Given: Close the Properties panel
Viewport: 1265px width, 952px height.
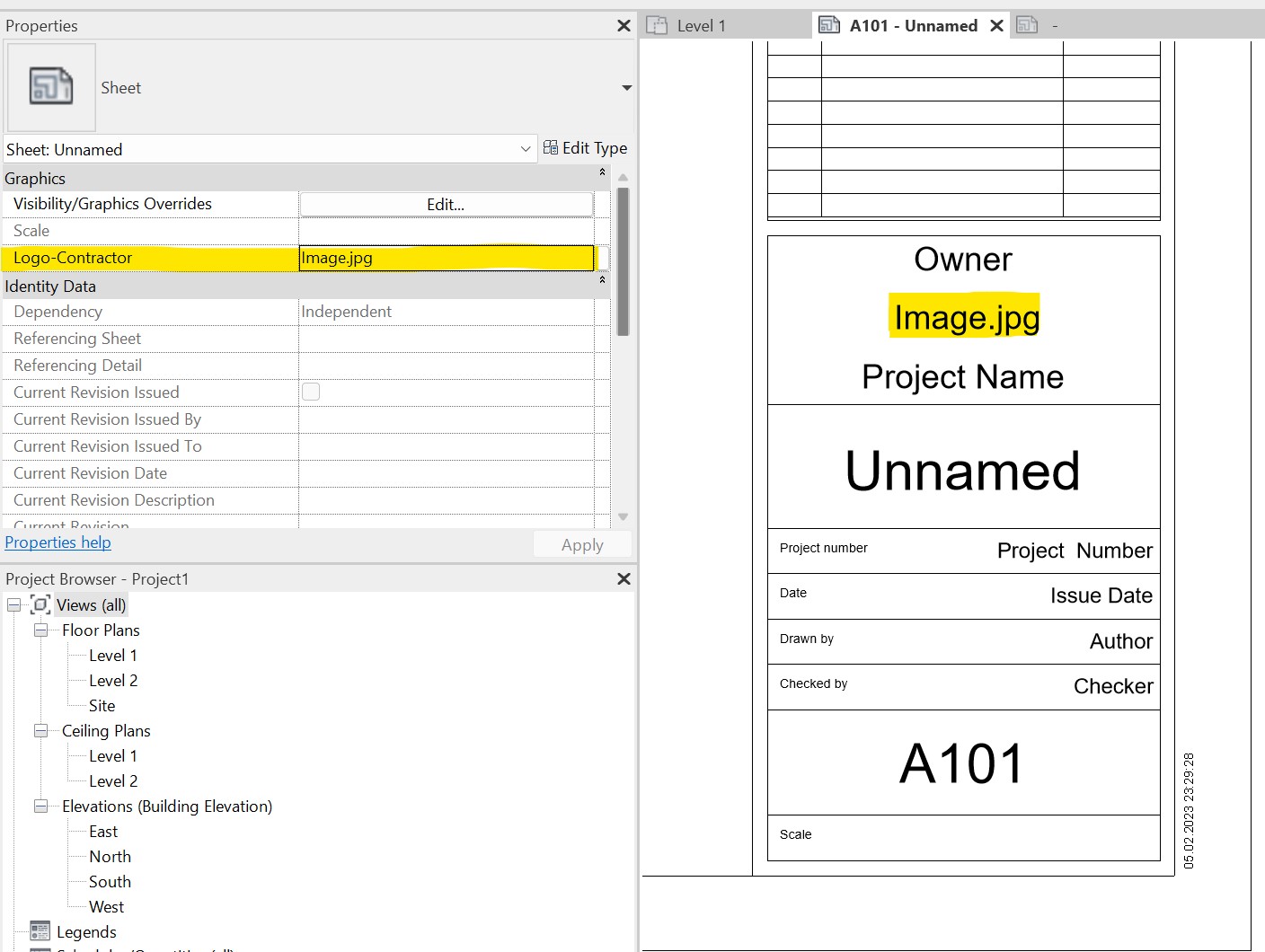Looking at the screenshot, I should 624,26.
